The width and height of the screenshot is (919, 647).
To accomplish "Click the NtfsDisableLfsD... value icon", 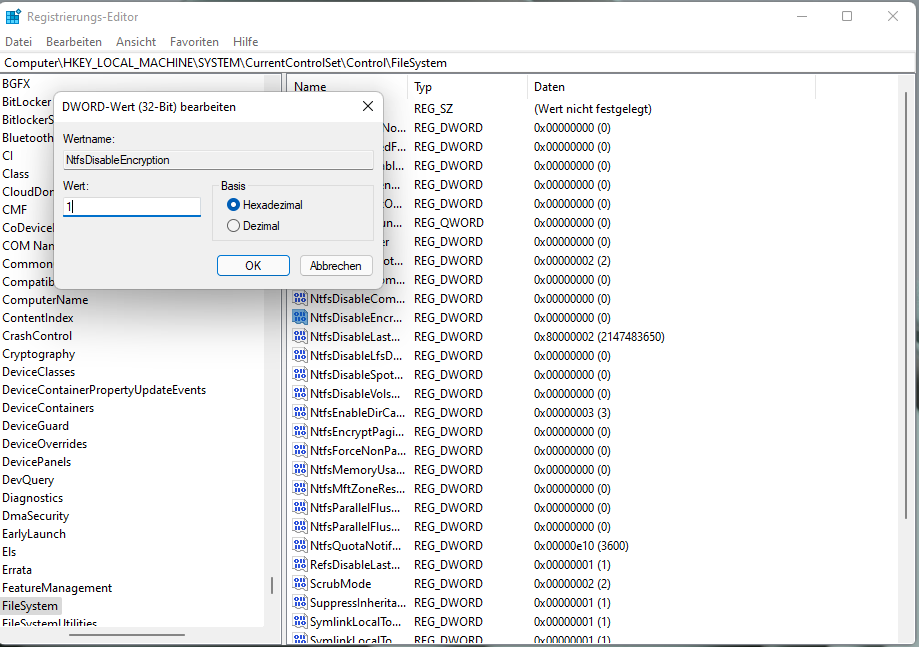I will (300, 355).
